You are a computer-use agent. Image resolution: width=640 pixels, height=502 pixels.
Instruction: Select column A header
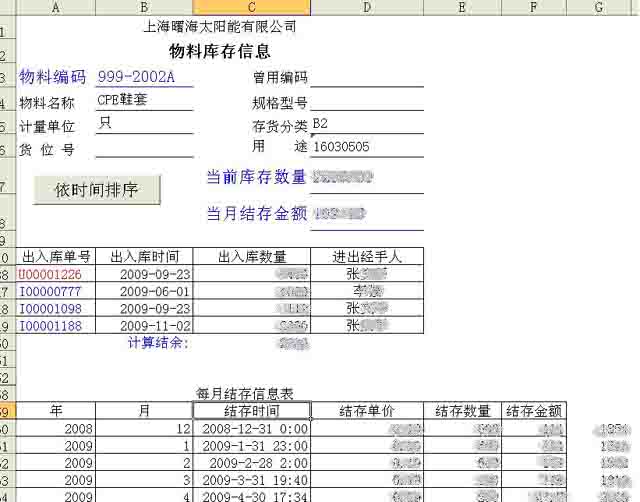pyautogui.click(x=56, y=8)
